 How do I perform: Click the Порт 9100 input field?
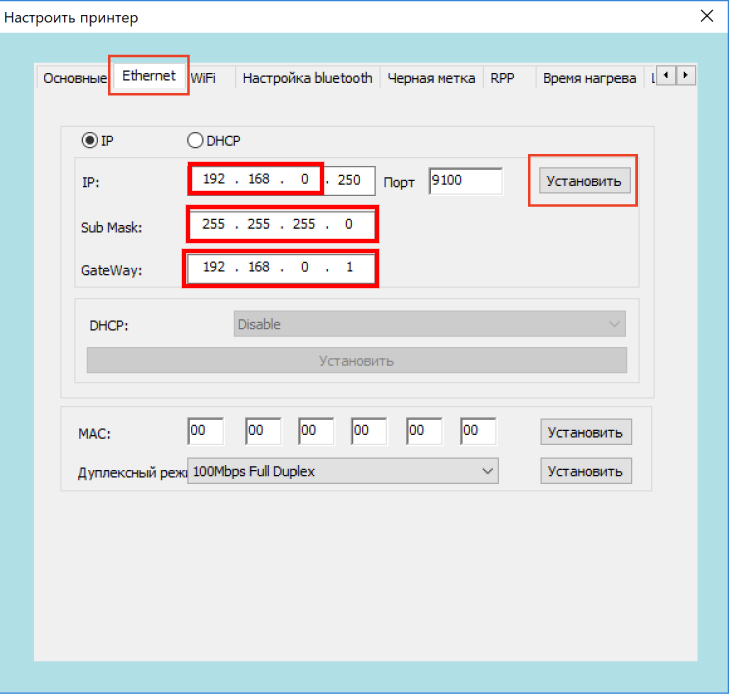(465, 181)
